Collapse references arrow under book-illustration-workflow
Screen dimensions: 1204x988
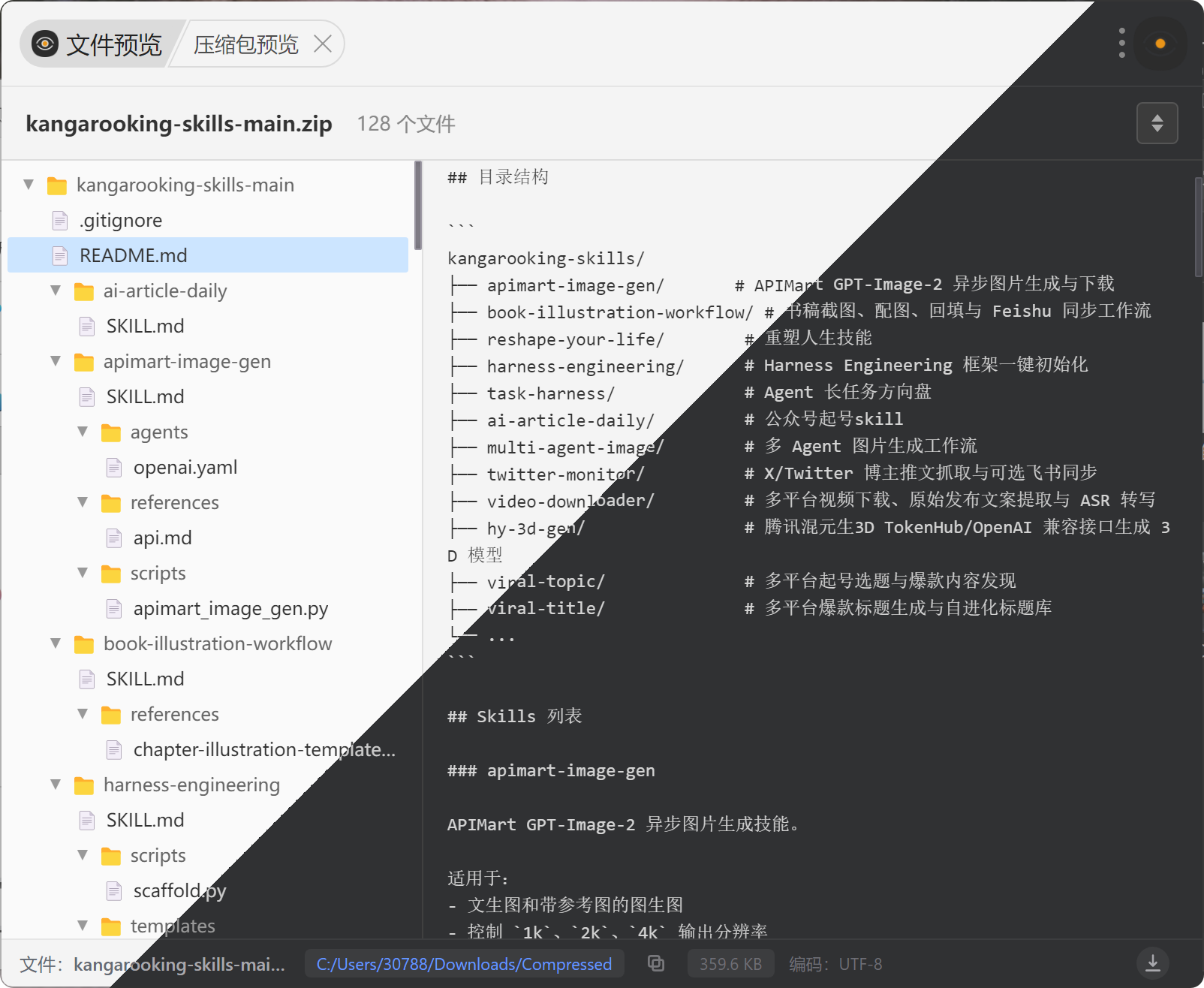click(x=83, y=713)
